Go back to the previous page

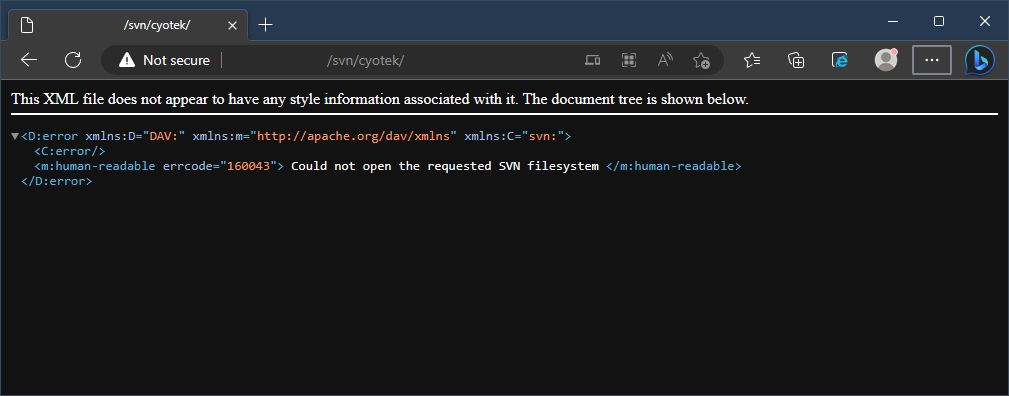click(29, 61)
